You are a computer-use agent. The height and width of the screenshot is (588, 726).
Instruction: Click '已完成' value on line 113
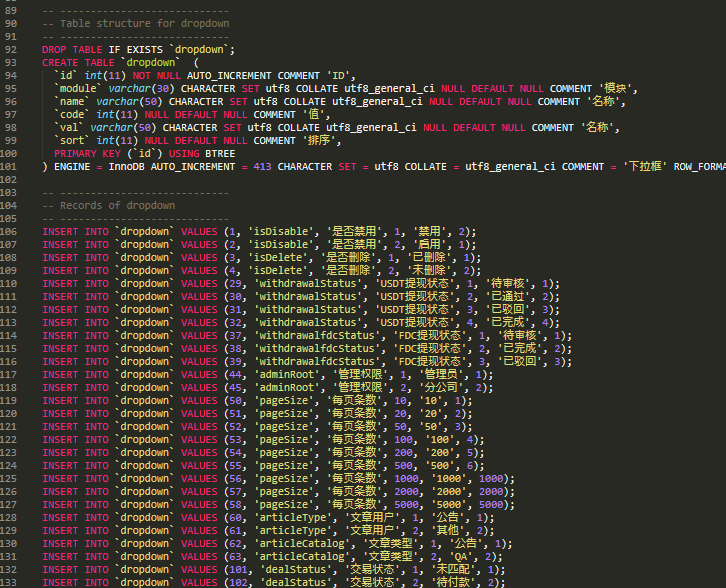pyautogui.click(x=510, y=322)
